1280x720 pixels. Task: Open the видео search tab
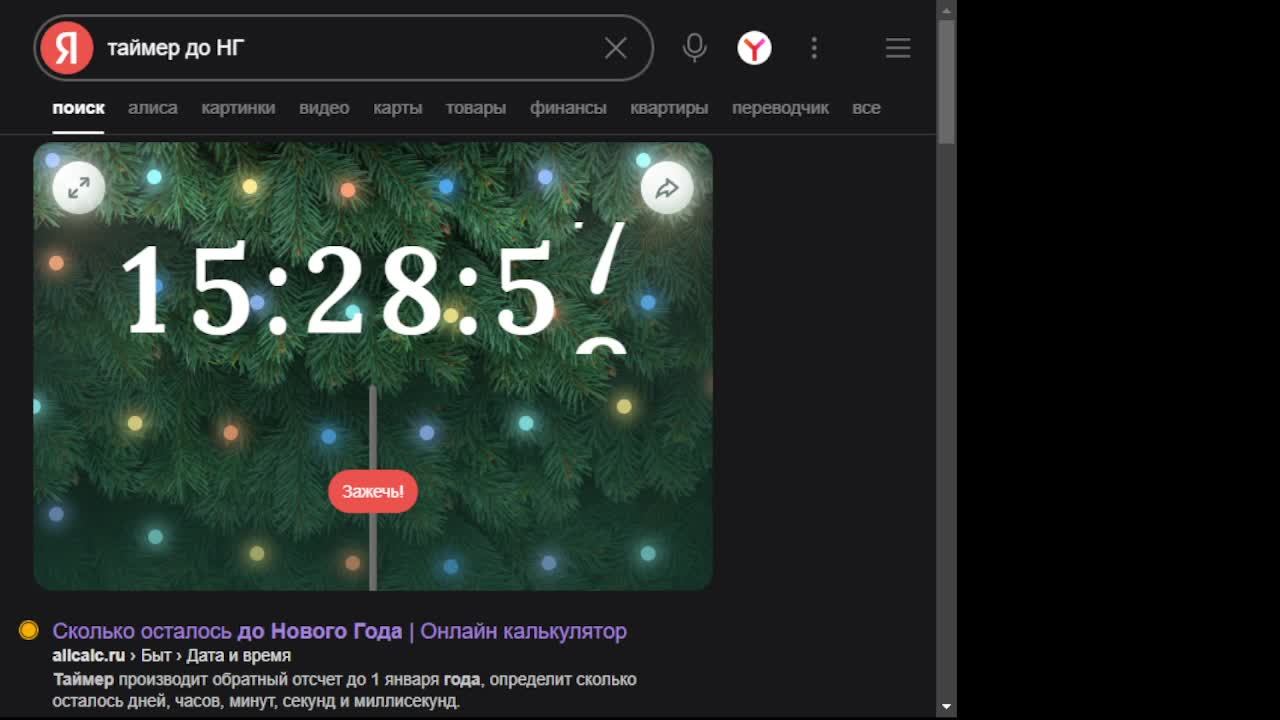[x=324, y=108]
